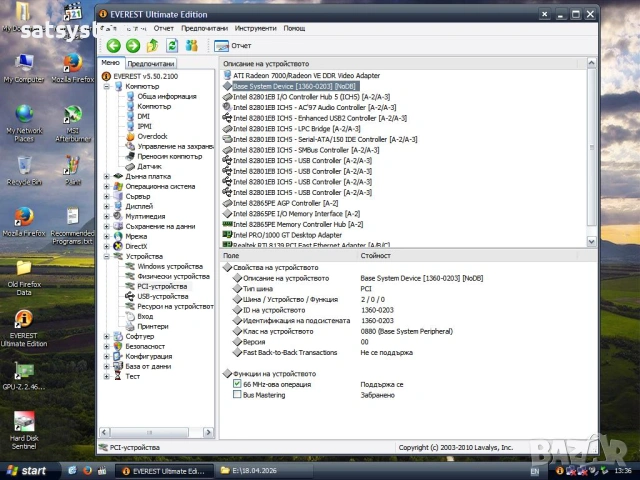Select EVEREST v5.50.2100 root node
This screenshot has width=640, height=480.
click(x=146, y=76)
